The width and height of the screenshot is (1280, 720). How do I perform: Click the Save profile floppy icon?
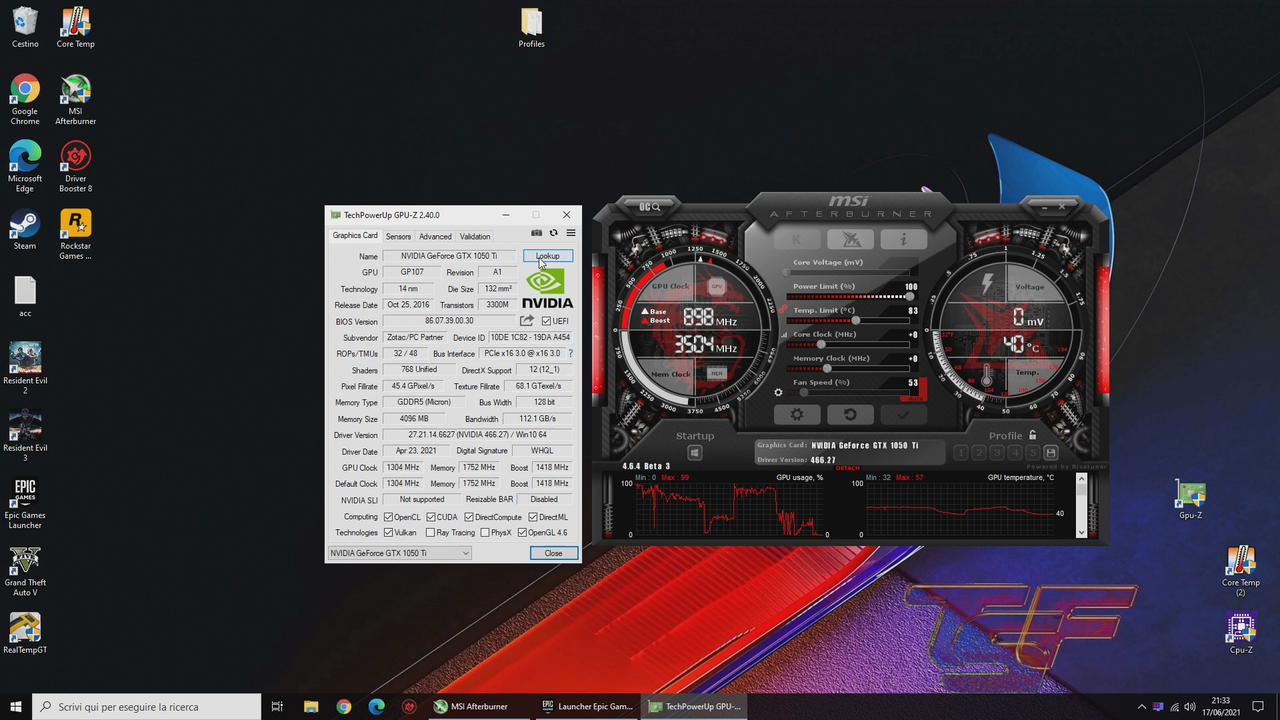click(x=1050, y=453)
